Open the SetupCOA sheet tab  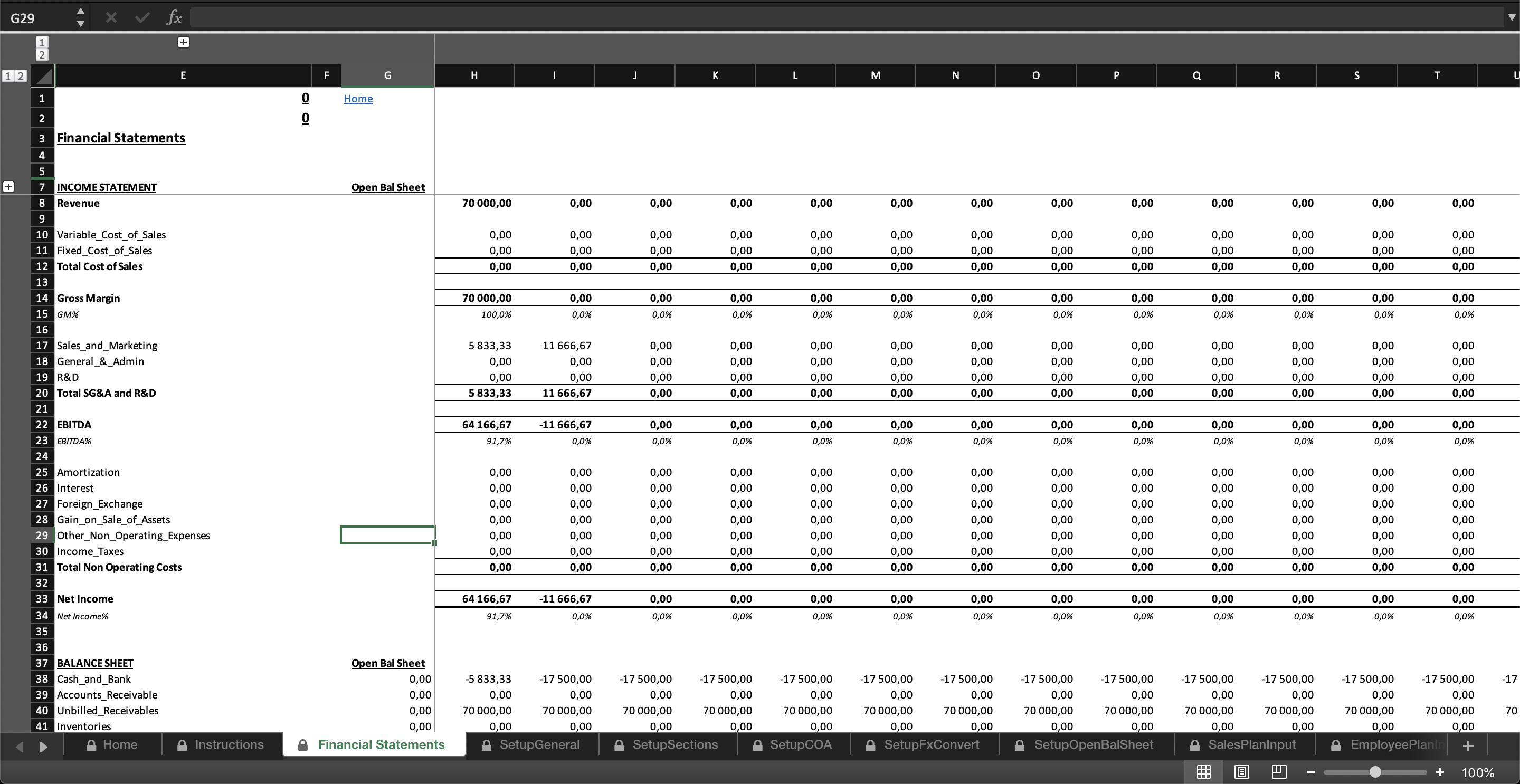792,744
